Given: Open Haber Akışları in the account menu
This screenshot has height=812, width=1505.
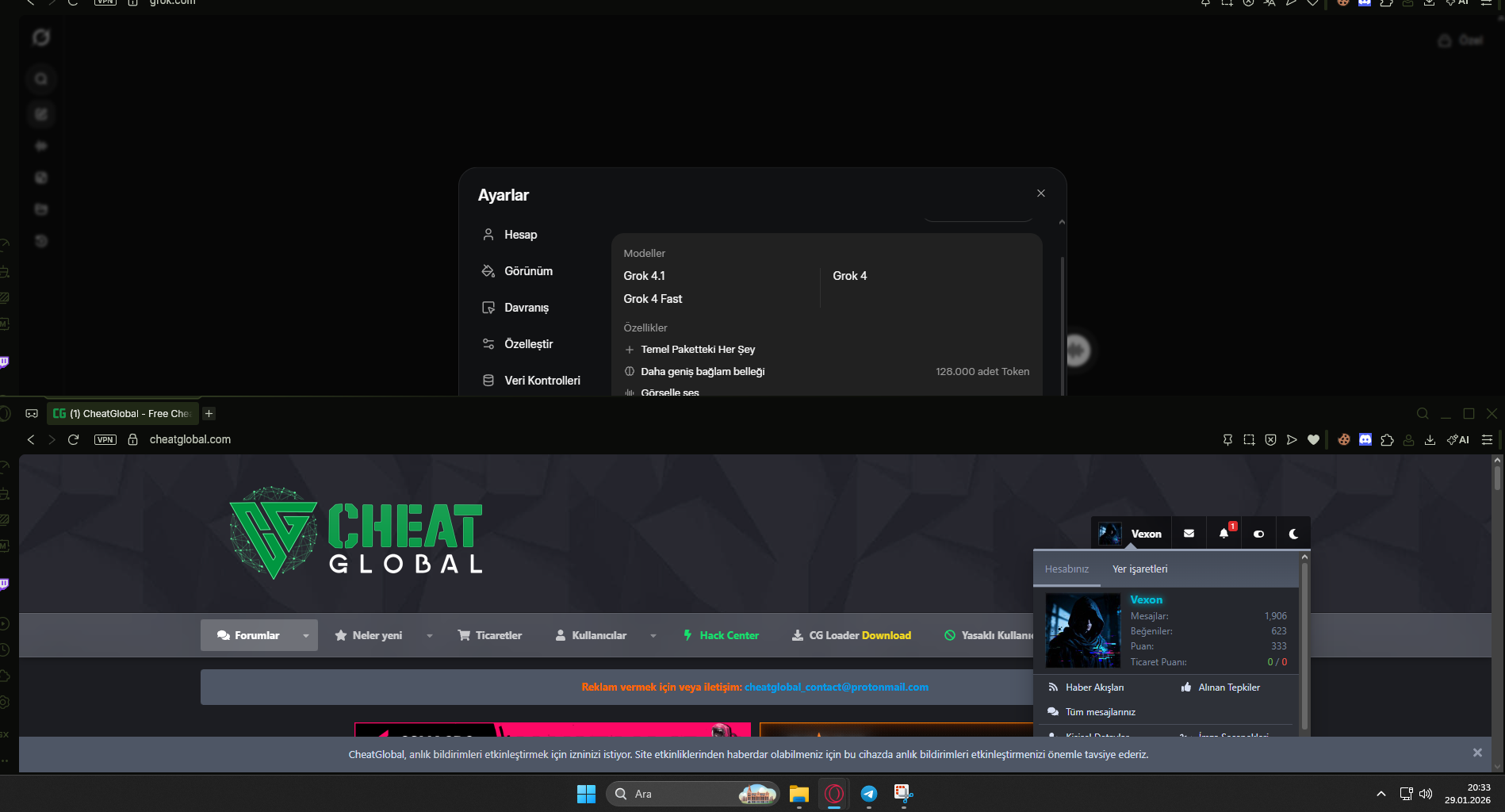Looking at the screenshot, I should [1086, 688].
